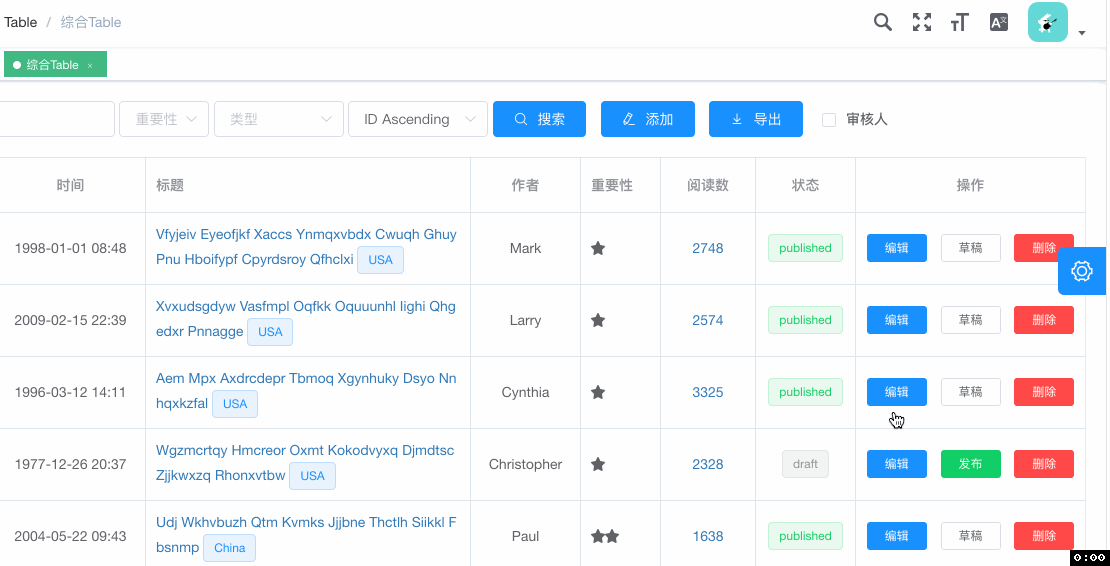Click published status in Mark's row
Screen dimensions: 1110x566
(x=806, y=248)
